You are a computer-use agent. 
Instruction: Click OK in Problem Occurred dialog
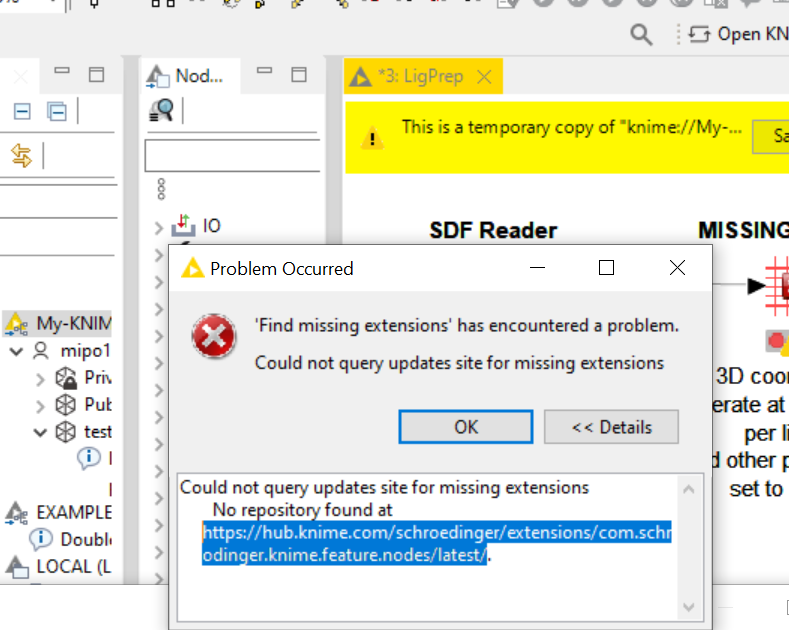[x=465, y=427]
